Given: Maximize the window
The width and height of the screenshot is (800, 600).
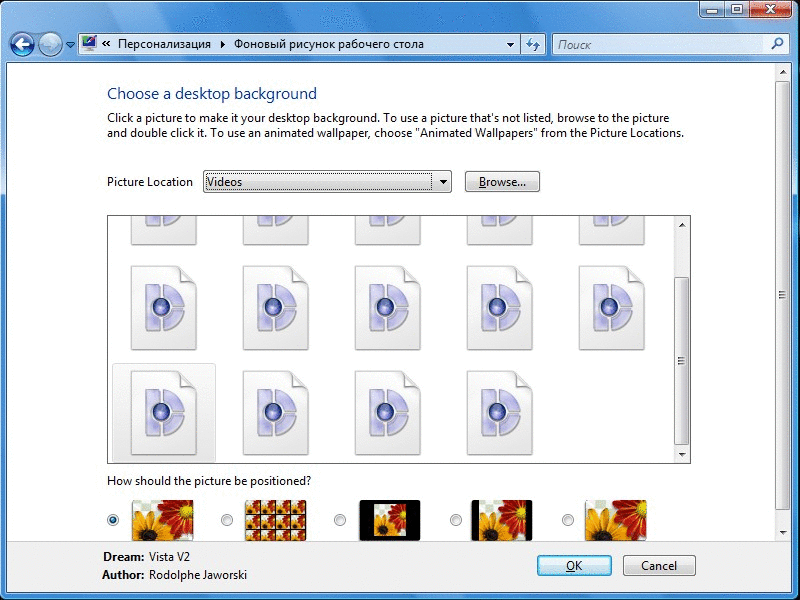Looking at the screenshot, I should point(737,10).
